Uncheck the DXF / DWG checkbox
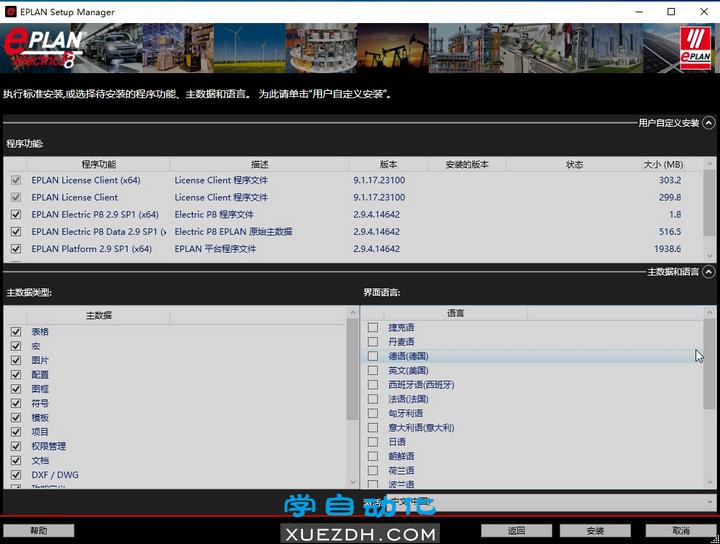This screenshot has height=544, width=720. click(x=16, y=475)
